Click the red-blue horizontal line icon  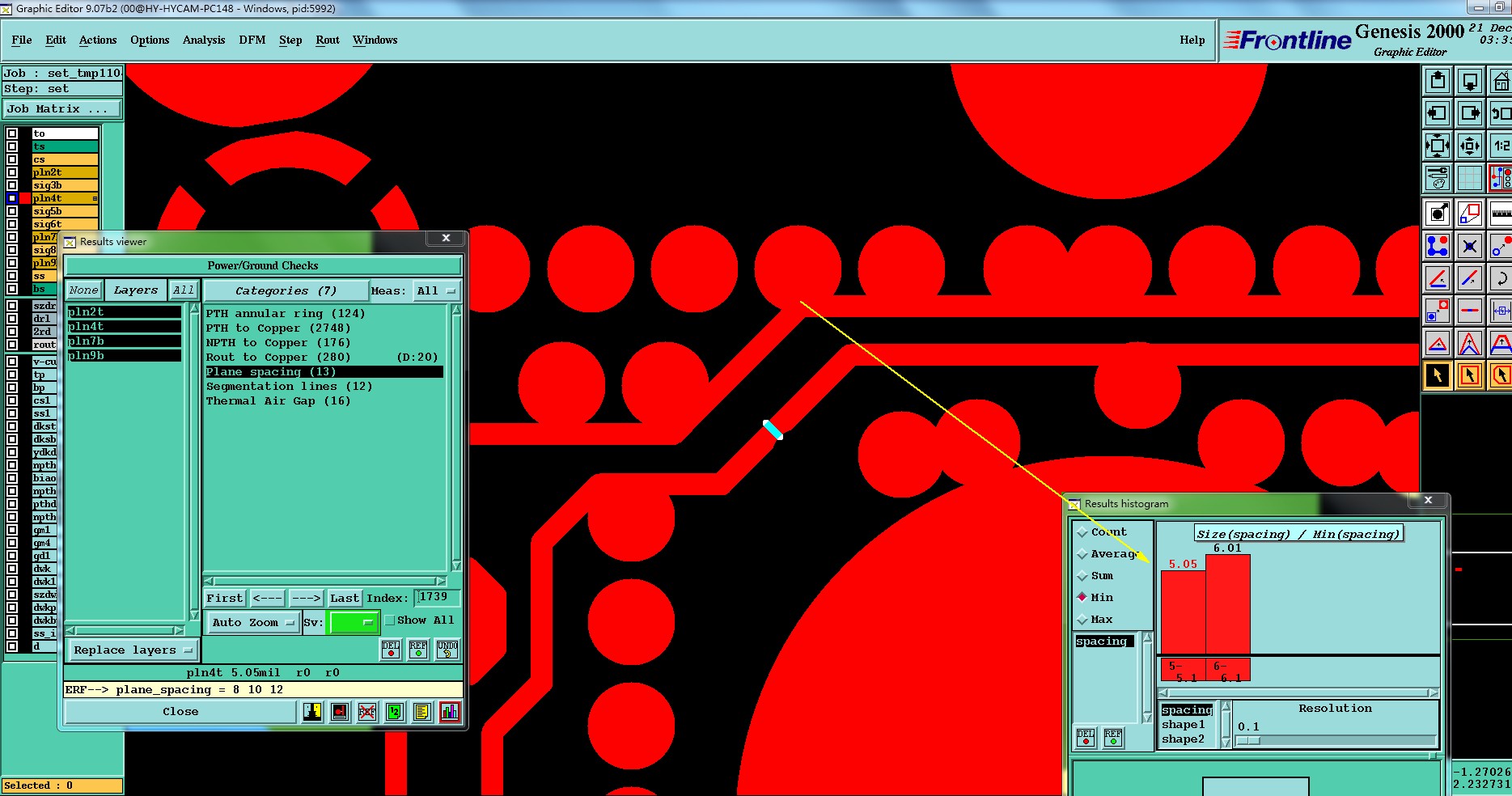click(x=1470, y=311)
